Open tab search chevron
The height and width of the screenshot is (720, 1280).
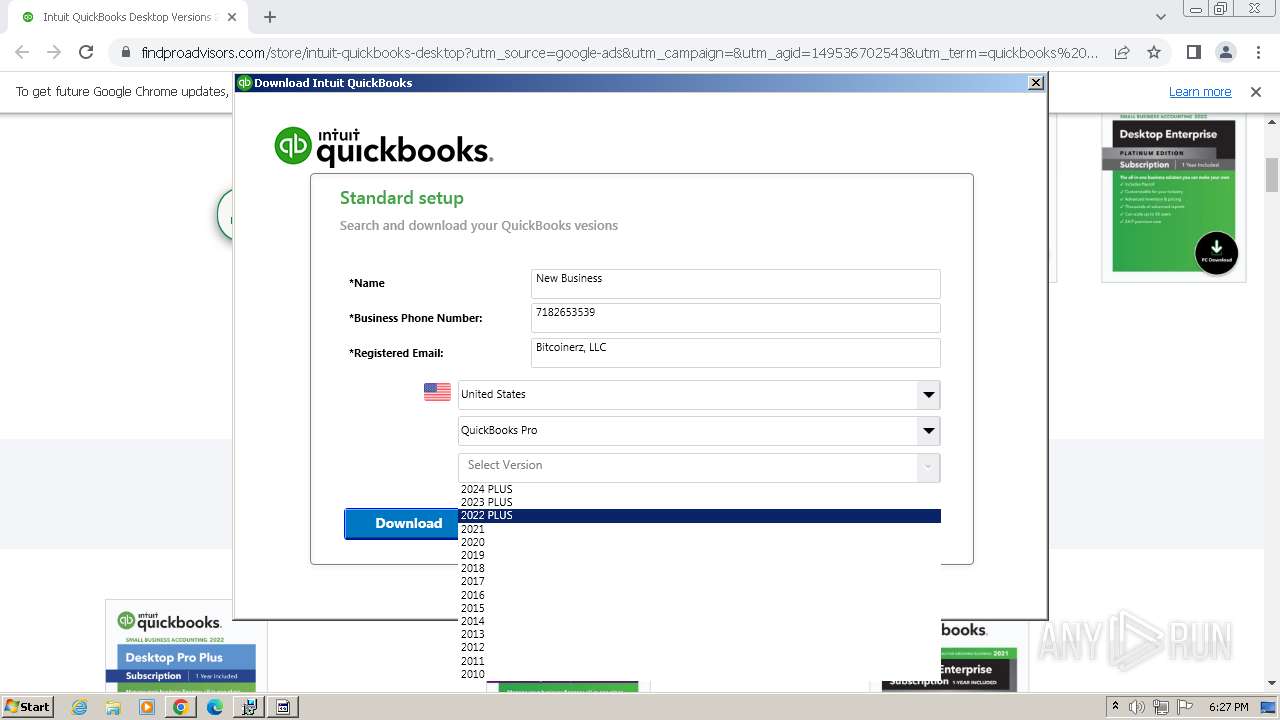pyautogui.click(x=1160, y=17)
